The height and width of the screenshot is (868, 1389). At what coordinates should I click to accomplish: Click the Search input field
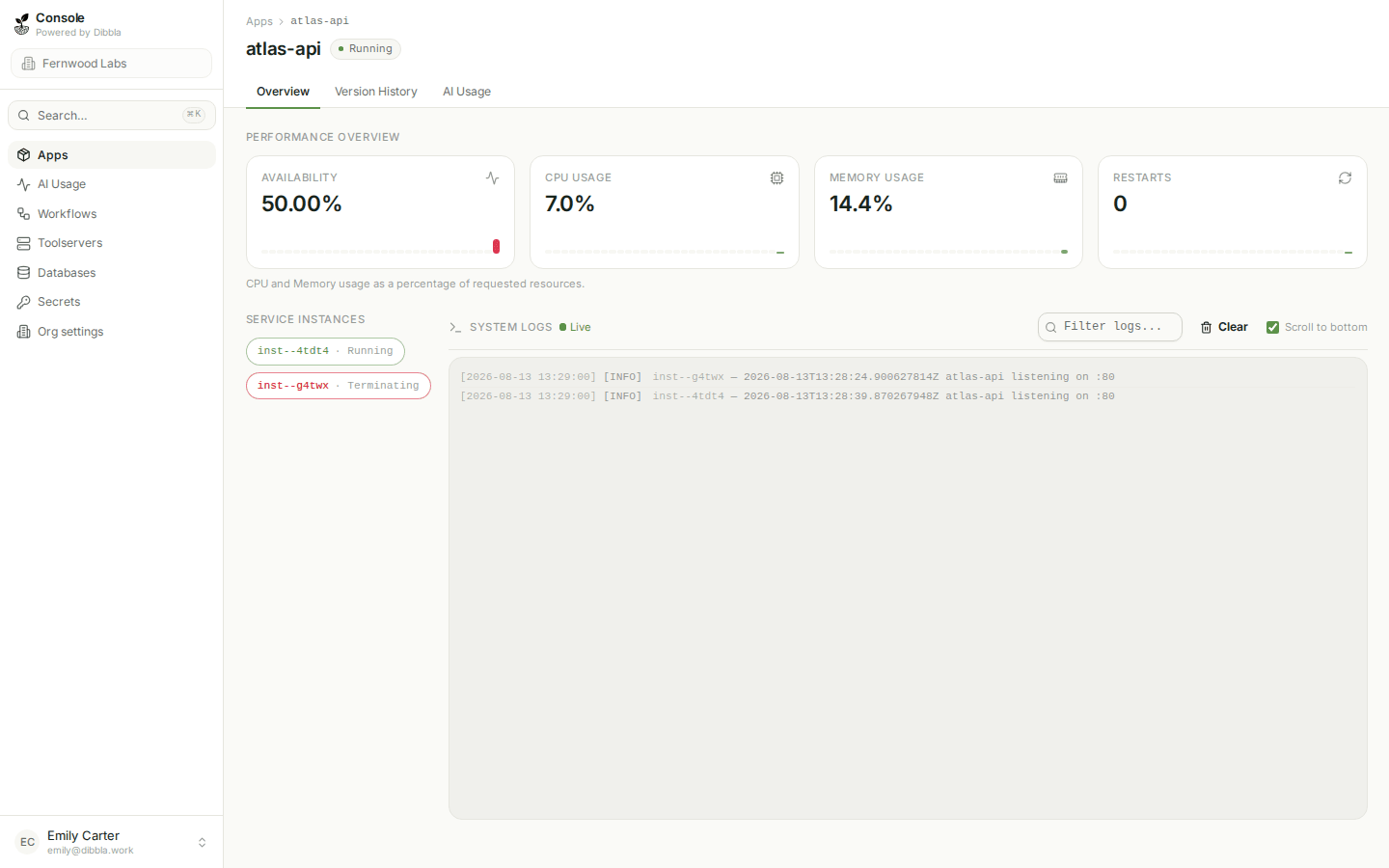112,116
